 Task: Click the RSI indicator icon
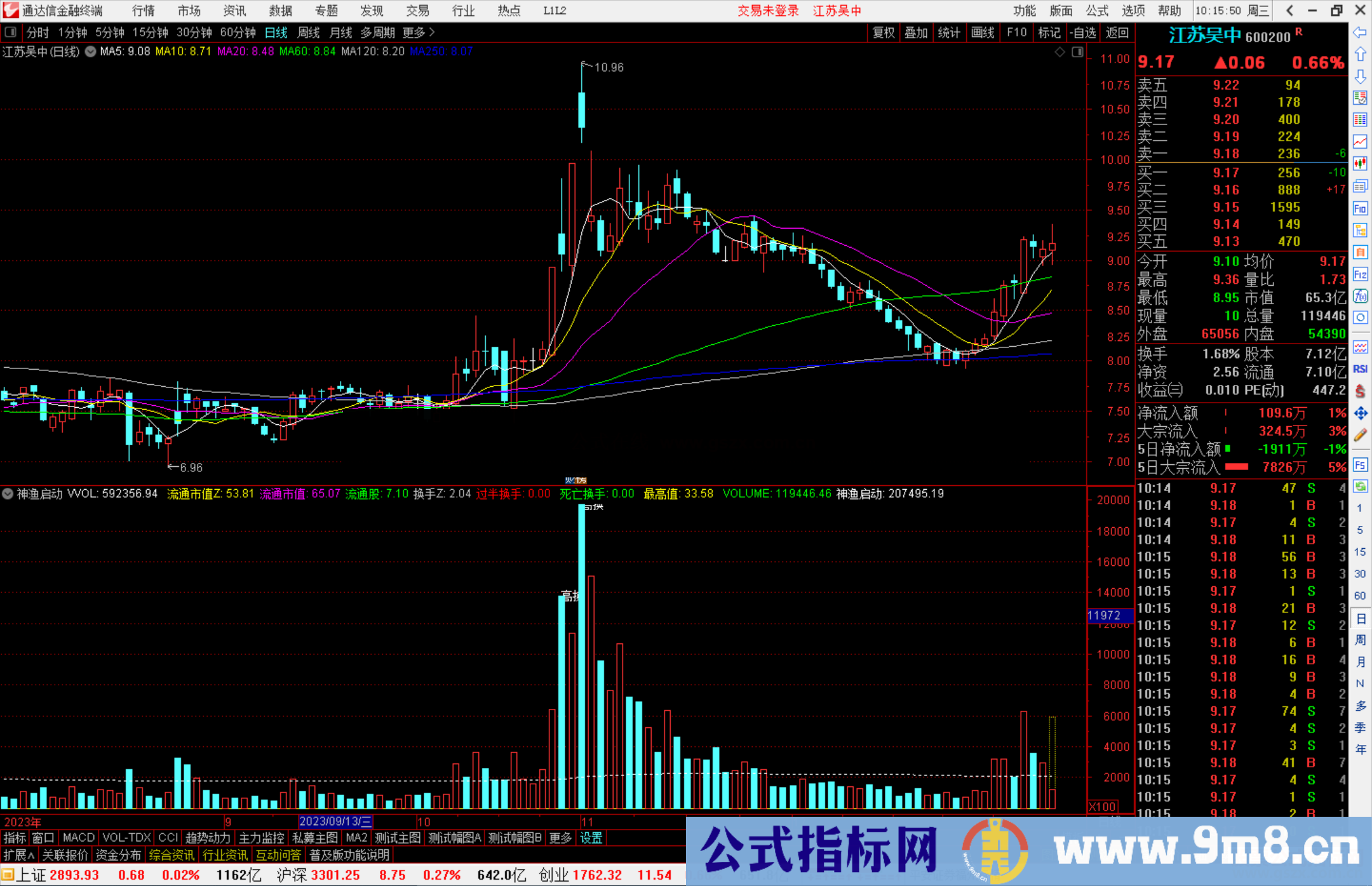(1360, 369)
